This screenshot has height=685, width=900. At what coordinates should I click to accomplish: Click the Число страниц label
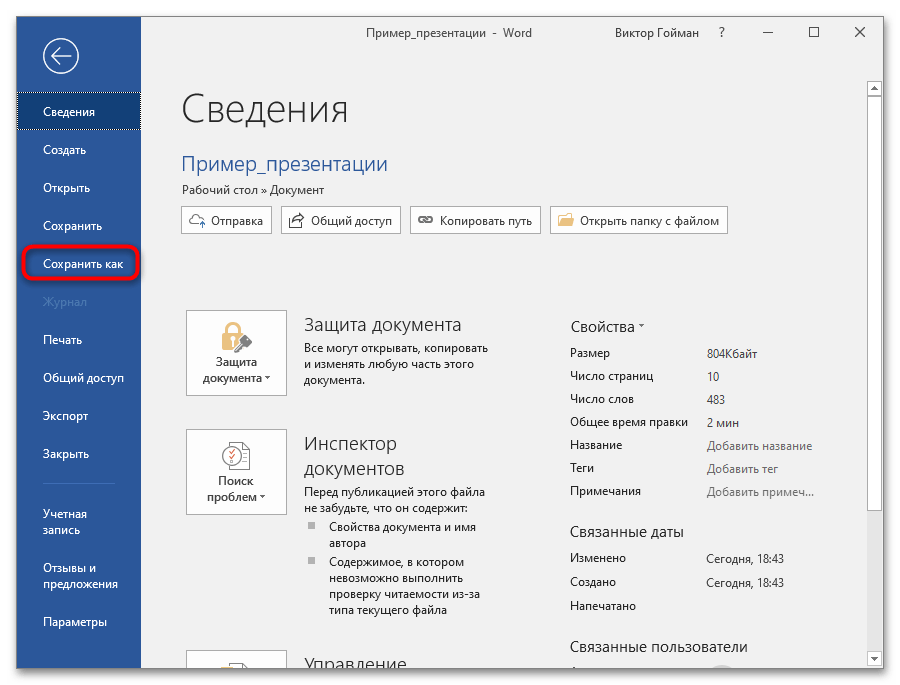point(611,376)
